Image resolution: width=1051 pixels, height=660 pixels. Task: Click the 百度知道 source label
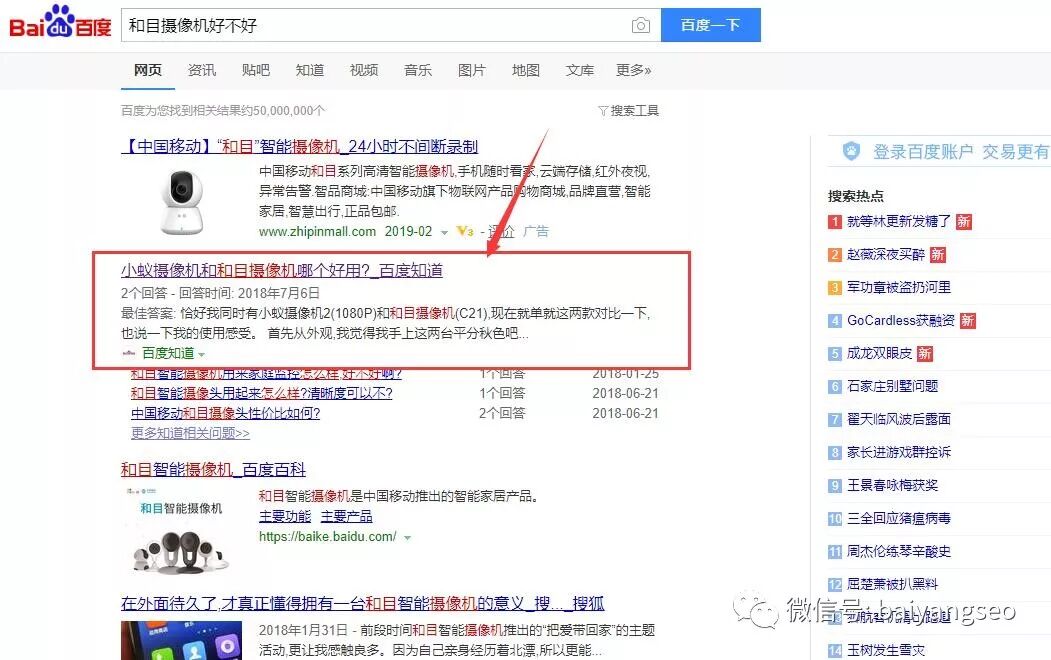(168, 353)
